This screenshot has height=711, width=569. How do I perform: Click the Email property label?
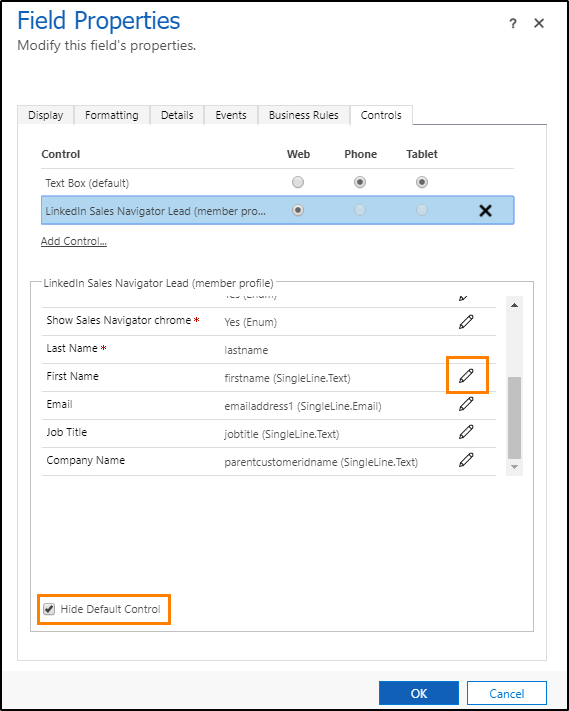point(59,404)
